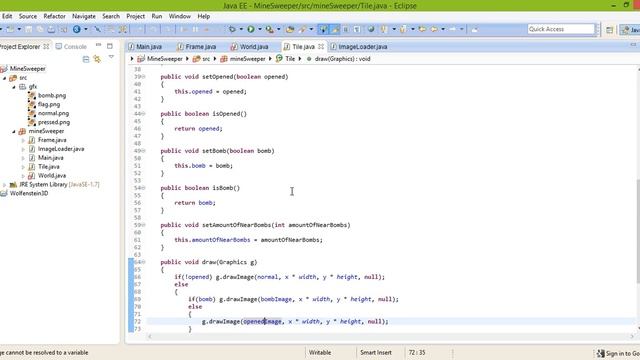Click the Smart Insert status field
The height and width of the screenshot is (360, 640).
[x=376, y=353]
